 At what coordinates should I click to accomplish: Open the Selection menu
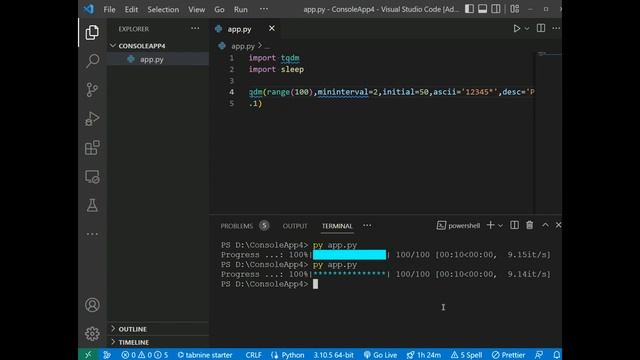[163, 9]
